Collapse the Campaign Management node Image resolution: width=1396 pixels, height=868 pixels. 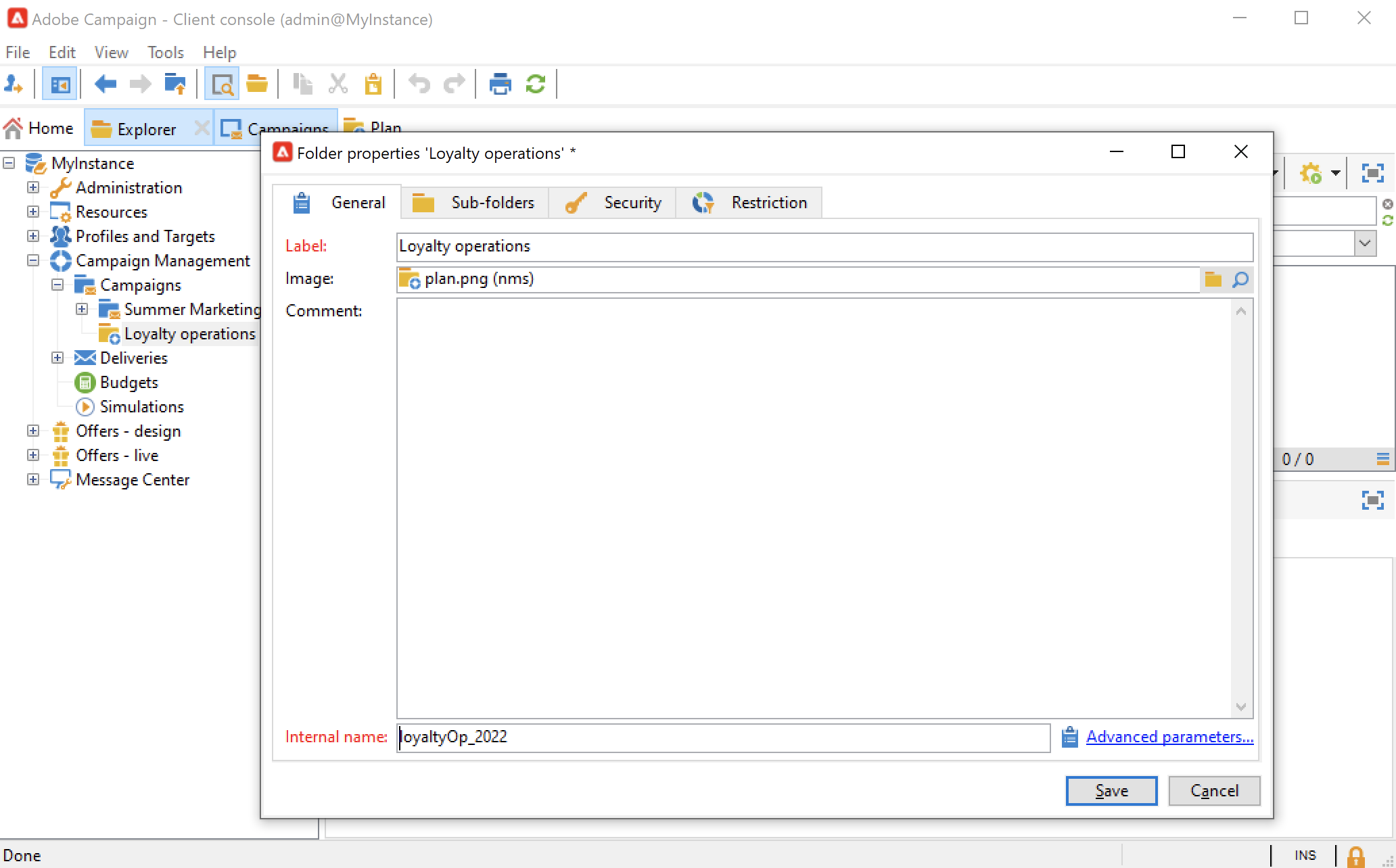[x=32, y=260]
